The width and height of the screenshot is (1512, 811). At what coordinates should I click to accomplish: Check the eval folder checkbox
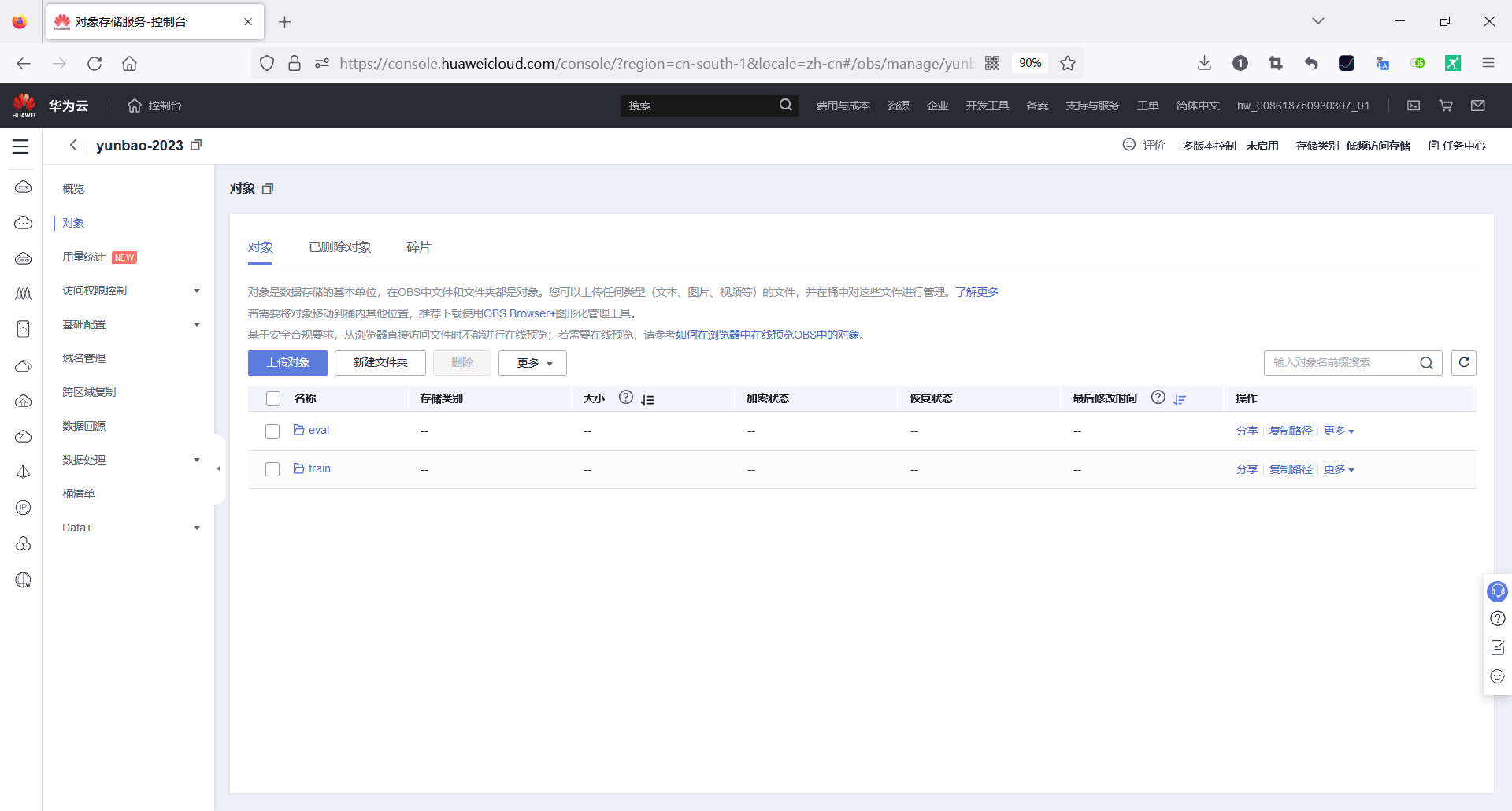pos(272,431)
